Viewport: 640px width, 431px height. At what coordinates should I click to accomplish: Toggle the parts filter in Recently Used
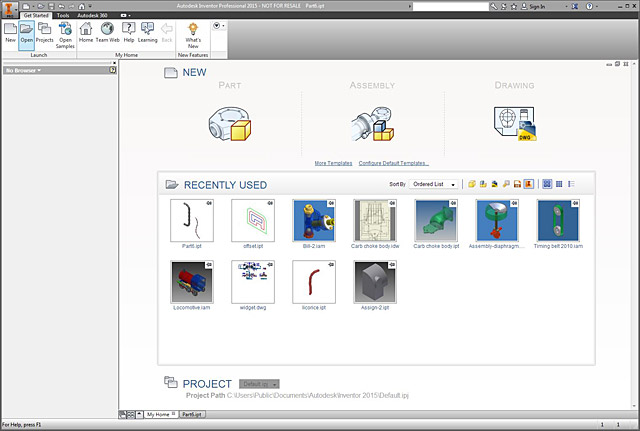tap(472, 184)
